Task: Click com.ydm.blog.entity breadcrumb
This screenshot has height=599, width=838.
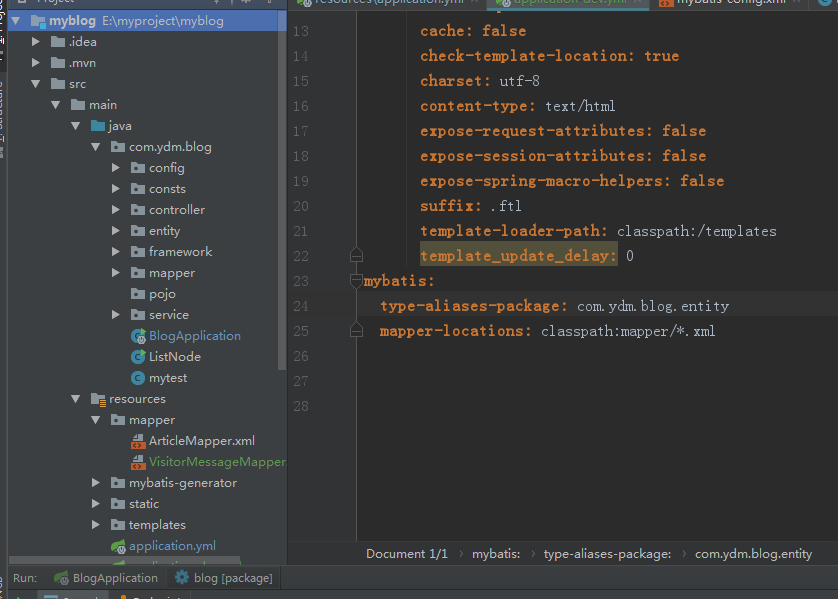Action: click(754, 554)
